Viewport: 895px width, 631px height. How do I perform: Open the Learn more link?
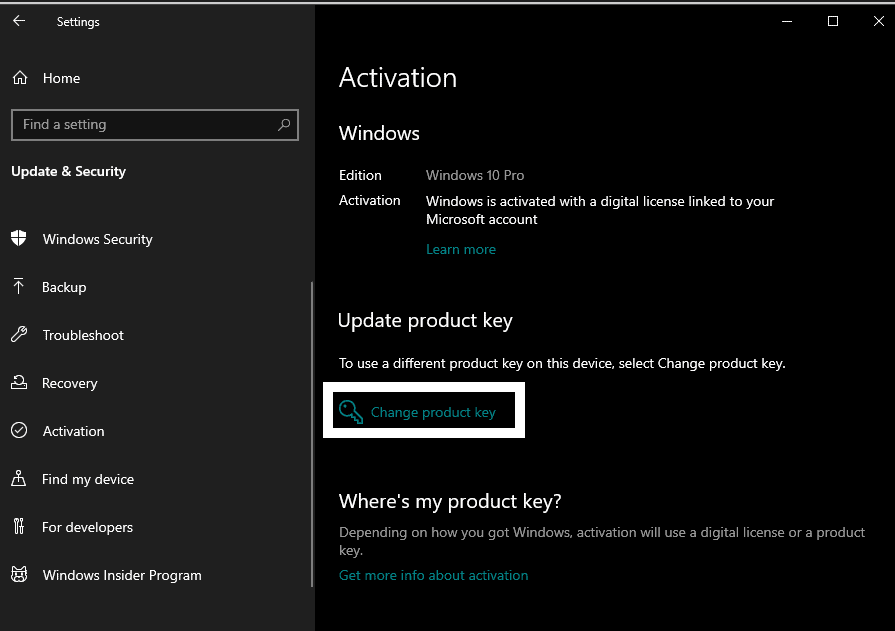coord(461,250)
